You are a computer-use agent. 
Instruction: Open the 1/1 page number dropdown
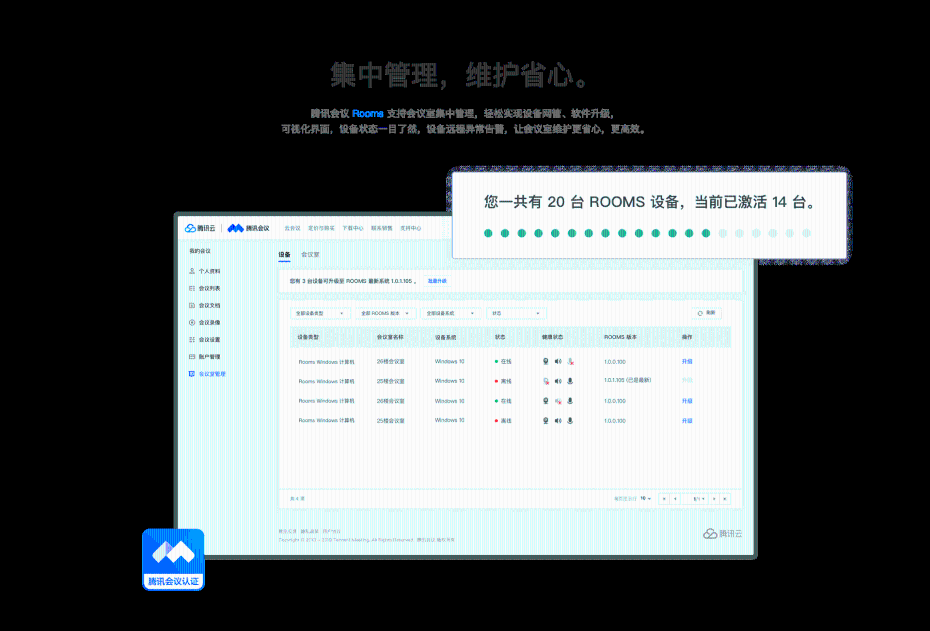(x=695, y=499)
